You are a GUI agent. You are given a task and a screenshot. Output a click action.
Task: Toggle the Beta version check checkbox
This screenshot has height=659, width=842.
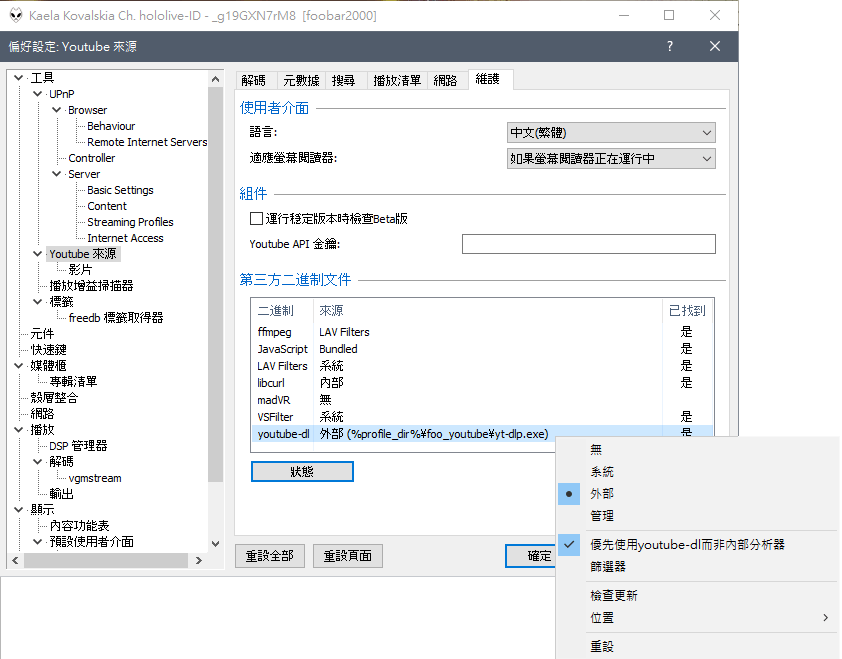pyautogui.click(x=256, y=219)
